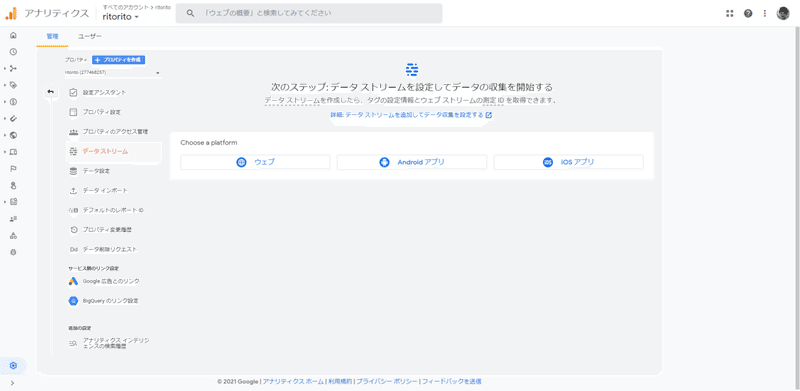This screenshot has width=800, height=391.
Task: Switch to the User (ユーザー) tab
Action: pyautogui.click(x=90, y=37)
